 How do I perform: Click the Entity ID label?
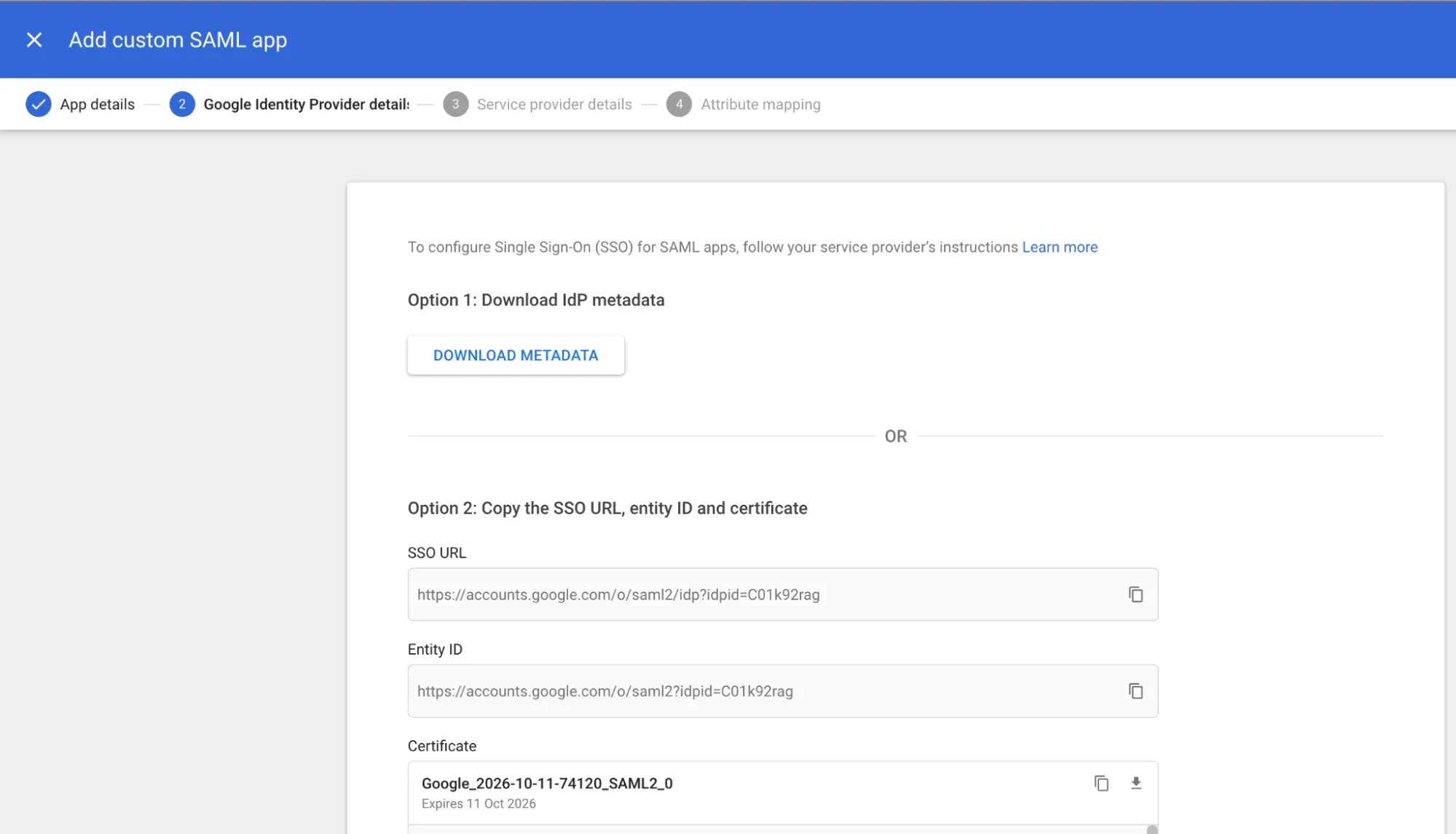point(435,649)
